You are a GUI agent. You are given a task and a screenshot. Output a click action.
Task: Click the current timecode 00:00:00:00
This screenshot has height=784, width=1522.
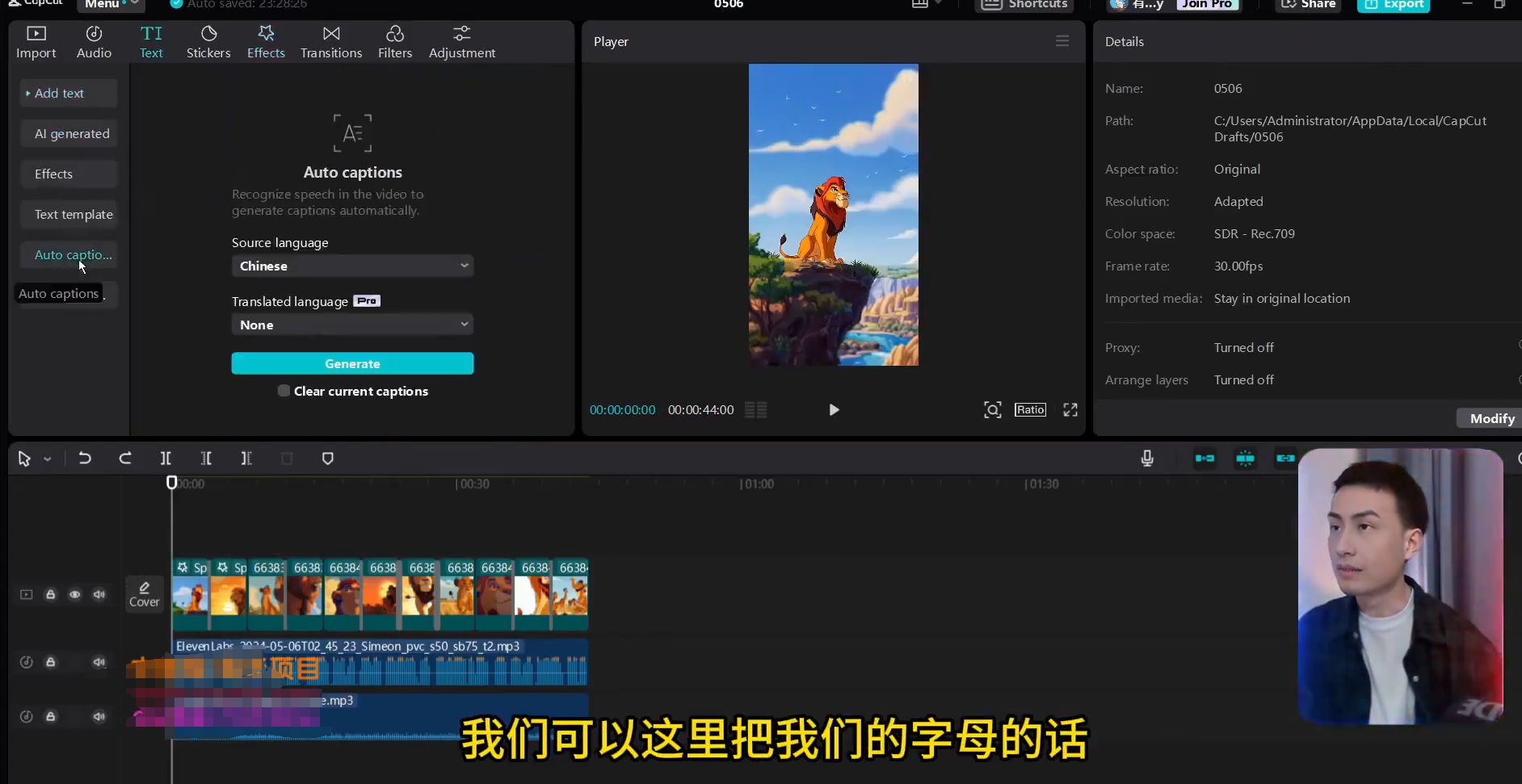pos(622,410)
